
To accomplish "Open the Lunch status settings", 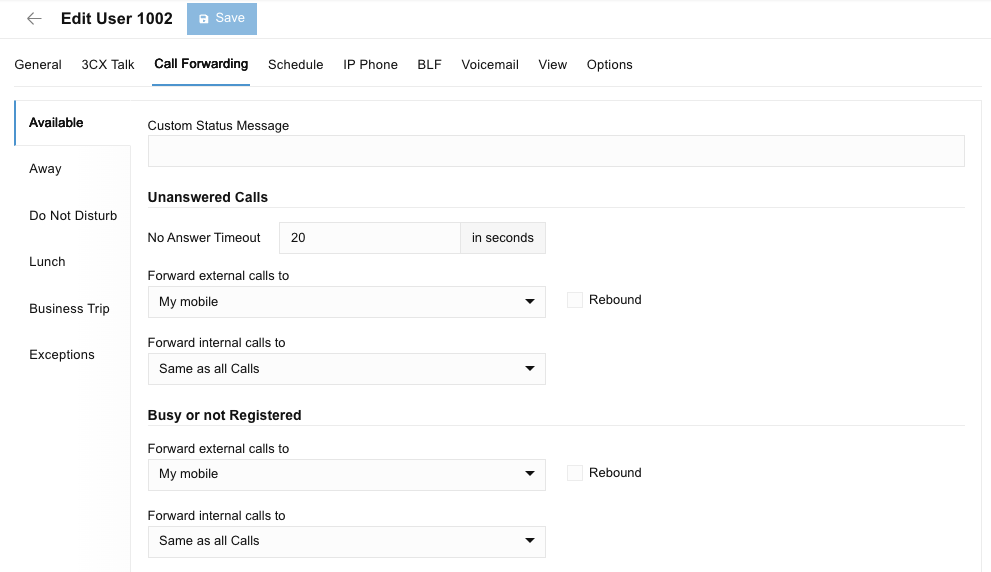I will pyautogui.click(x=47, y=262).
